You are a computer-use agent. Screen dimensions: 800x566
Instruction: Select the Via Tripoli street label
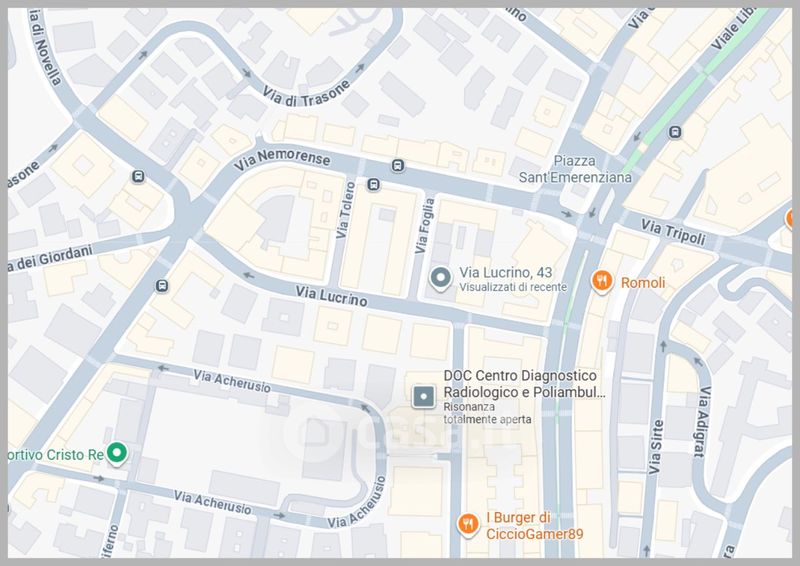pyautogui.click(x=673, y=232)
